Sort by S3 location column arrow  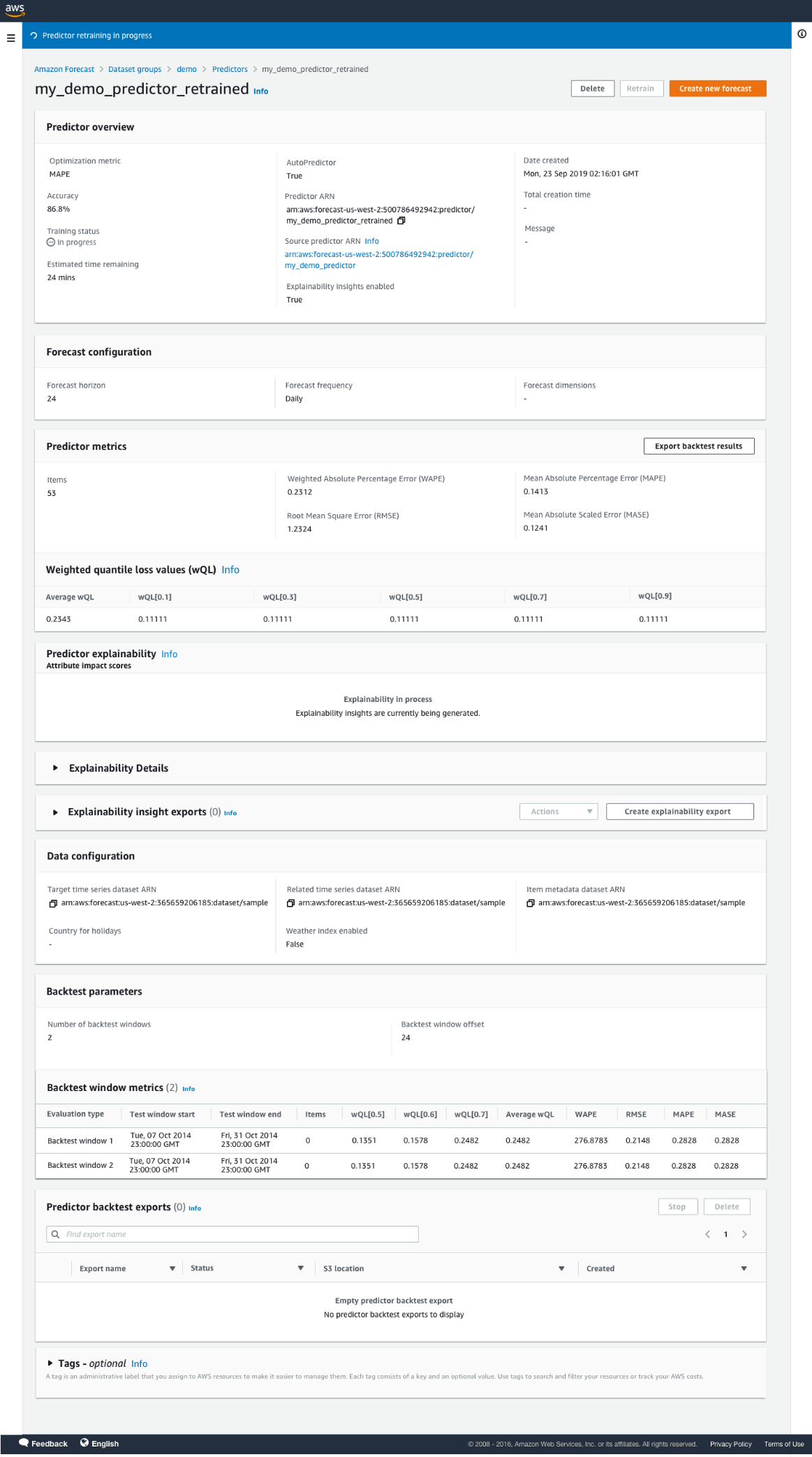pos(561,1268)
